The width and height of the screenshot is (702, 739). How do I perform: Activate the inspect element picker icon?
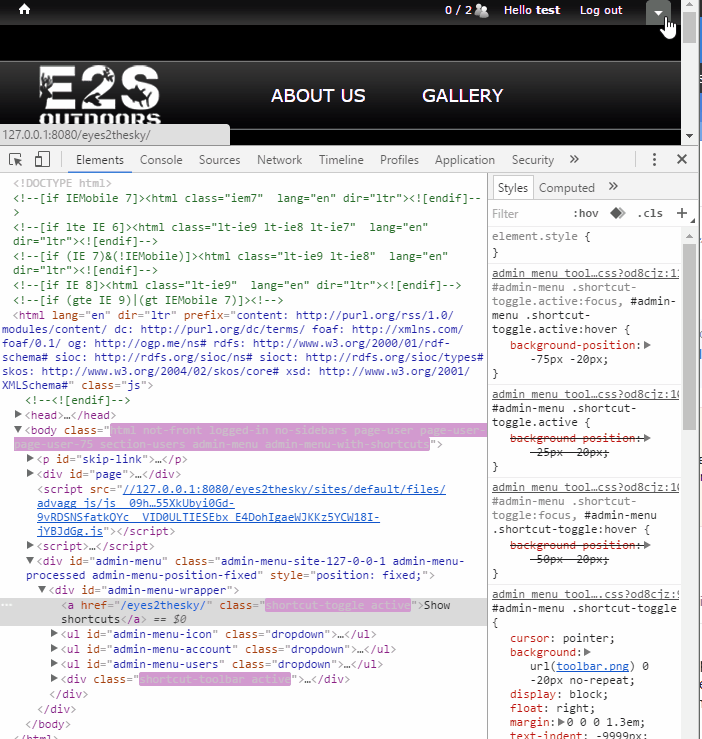pyautogui.click(x=16, y=160)
